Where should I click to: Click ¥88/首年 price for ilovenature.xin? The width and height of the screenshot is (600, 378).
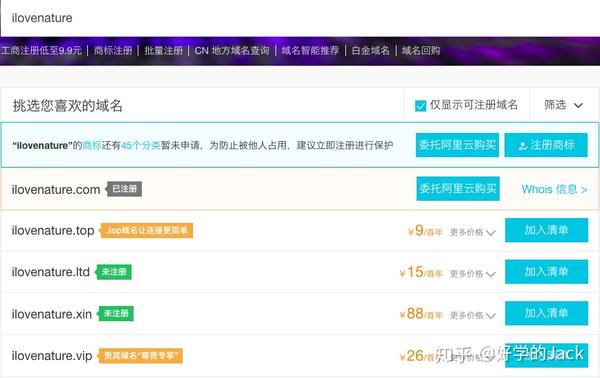point(421,314)
